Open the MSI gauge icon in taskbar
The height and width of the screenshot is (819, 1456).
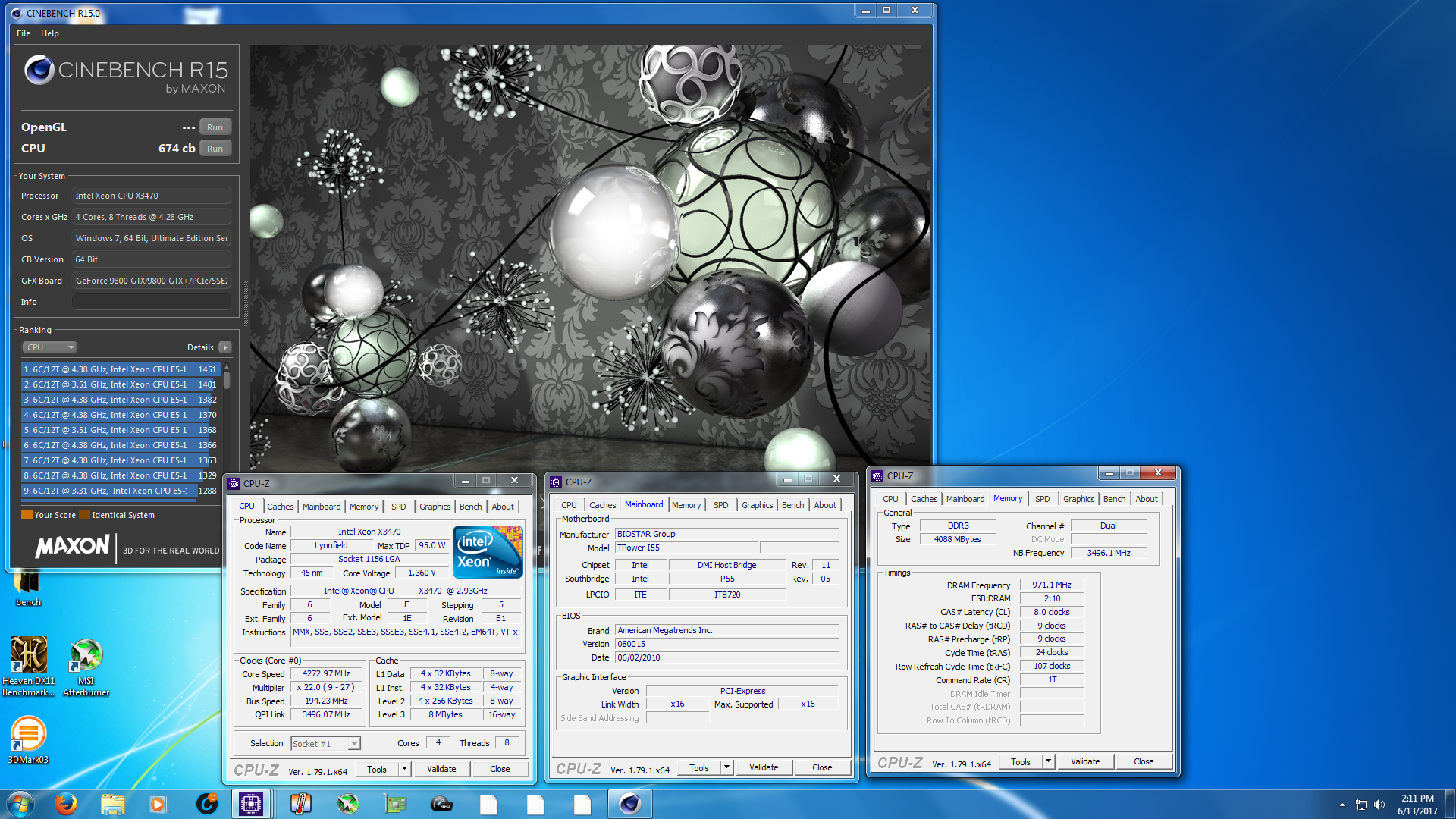coord(442,804)
